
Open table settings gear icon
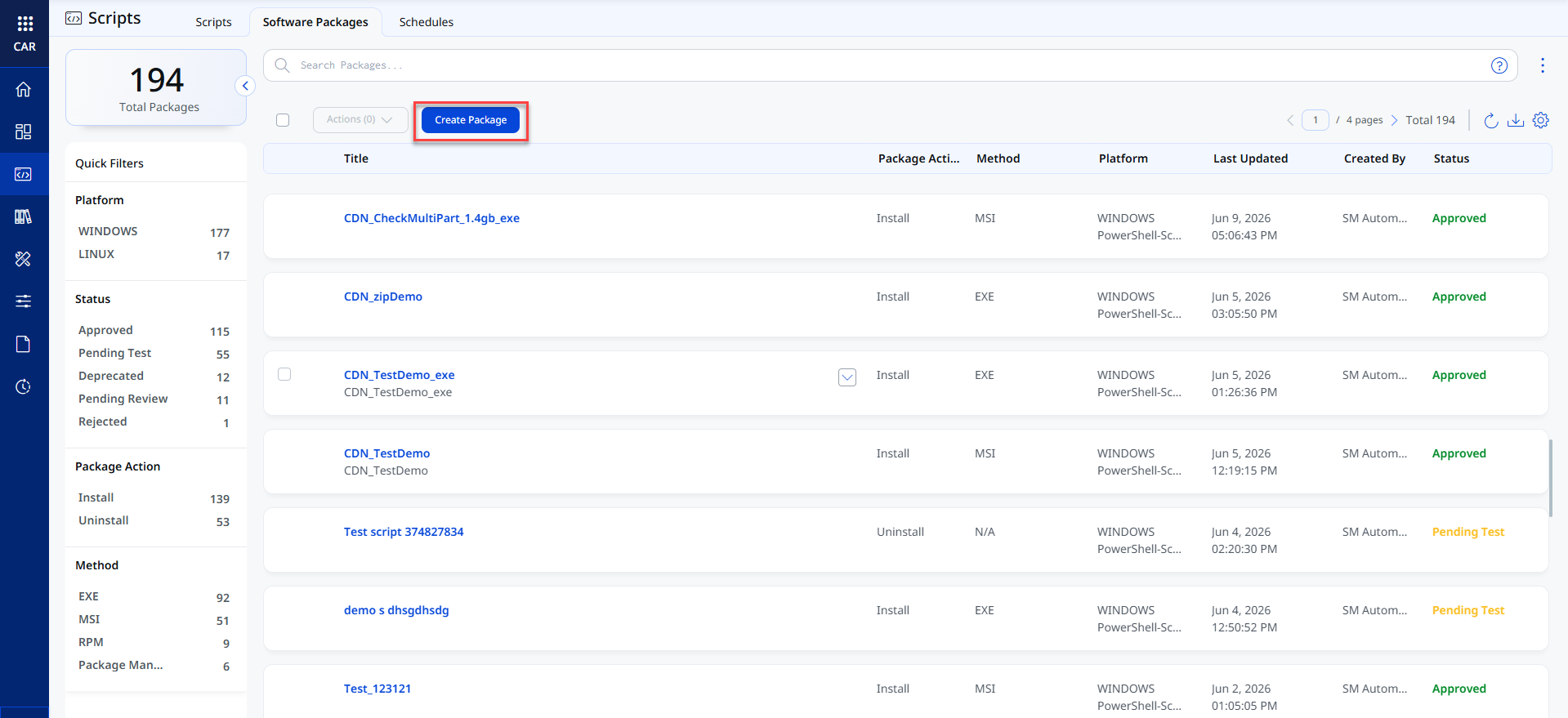(1541, 120)
